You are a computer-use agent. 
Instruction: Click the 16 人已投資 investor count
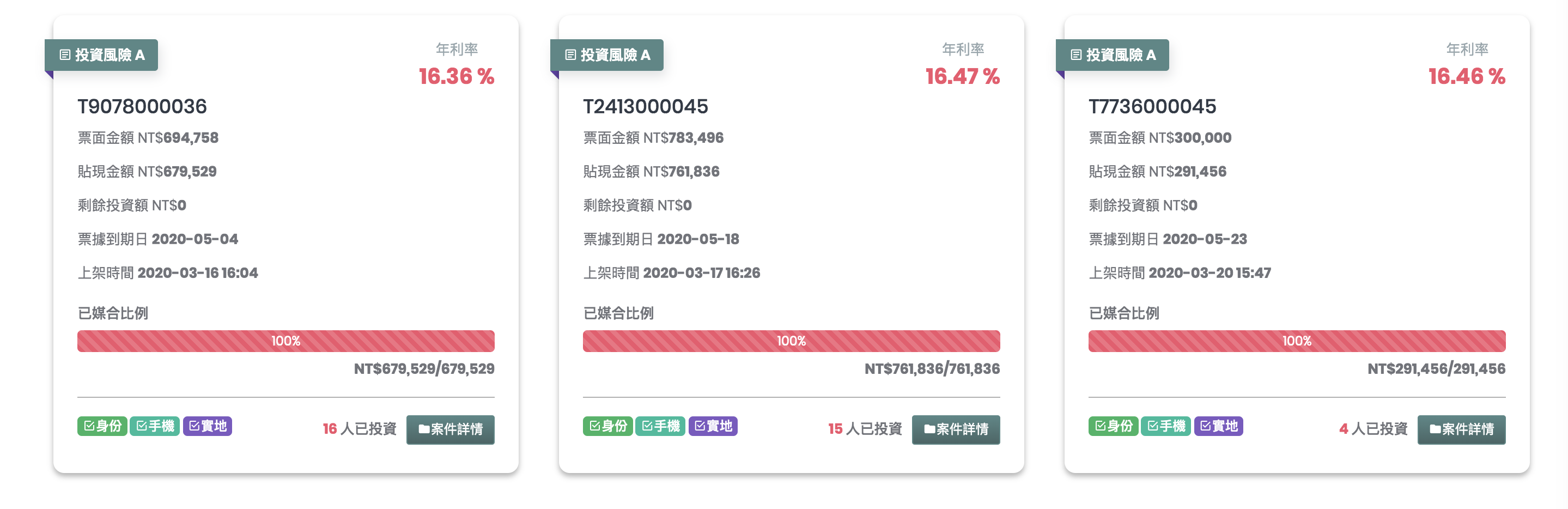(x=359, y=429)
